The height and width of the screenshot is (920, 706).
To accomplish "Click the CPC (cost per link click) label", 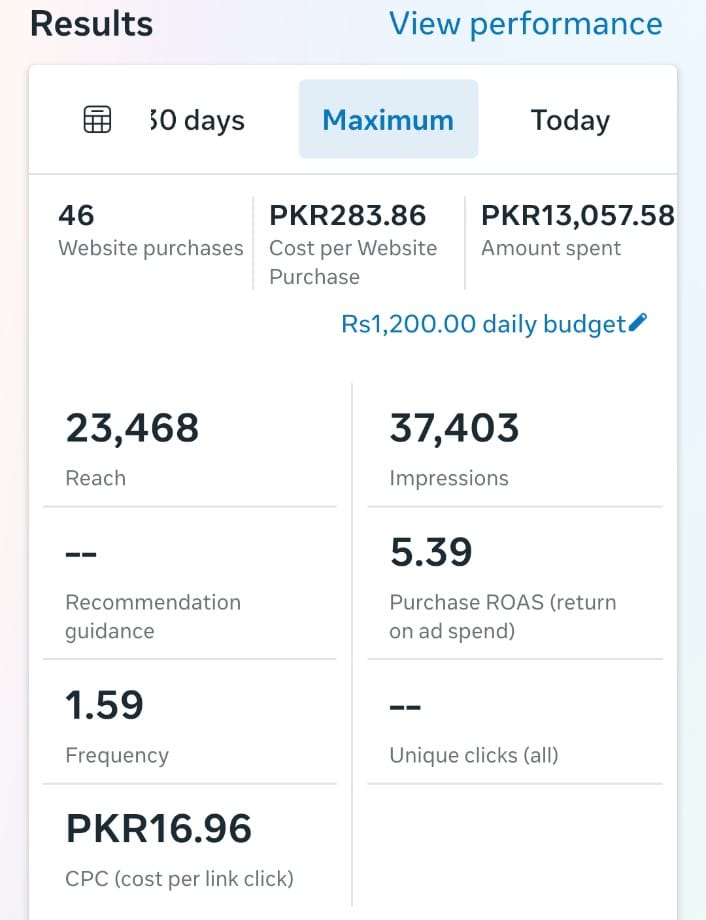I will [x=180, y=879].
